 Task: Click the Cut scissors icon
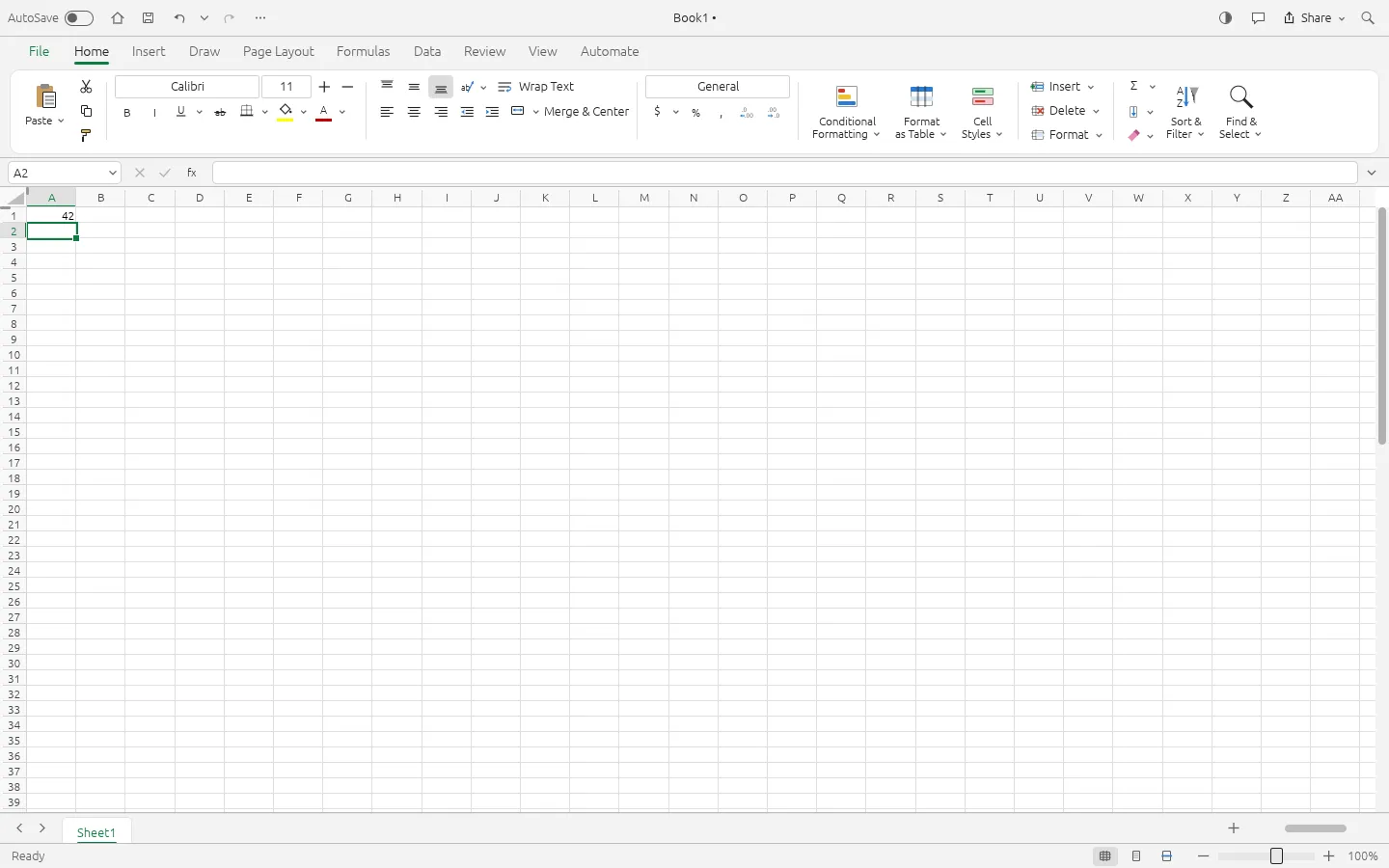[86, 87]
